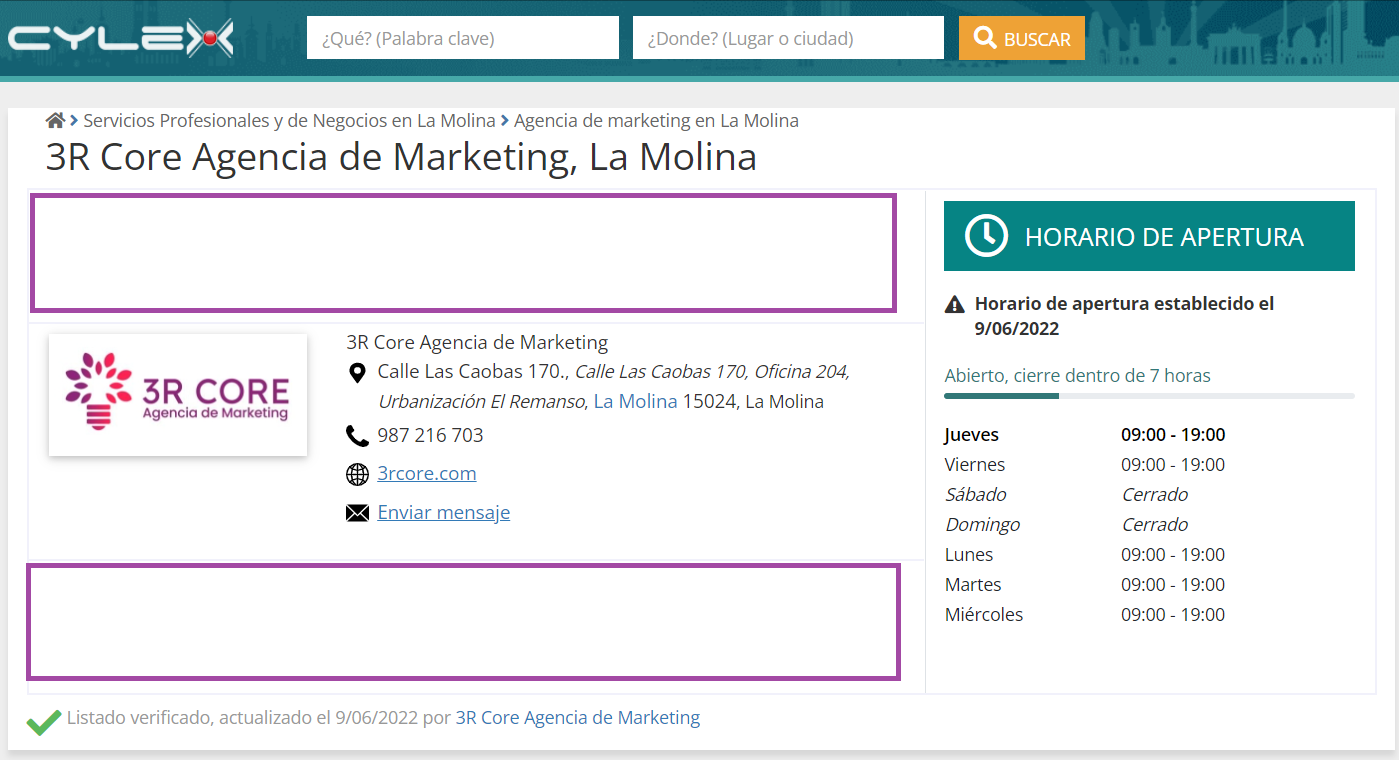Viewport: 1399px width, 760px height.
Task: Click the phone number 987 216 703
Action: [x=430, y=436]
